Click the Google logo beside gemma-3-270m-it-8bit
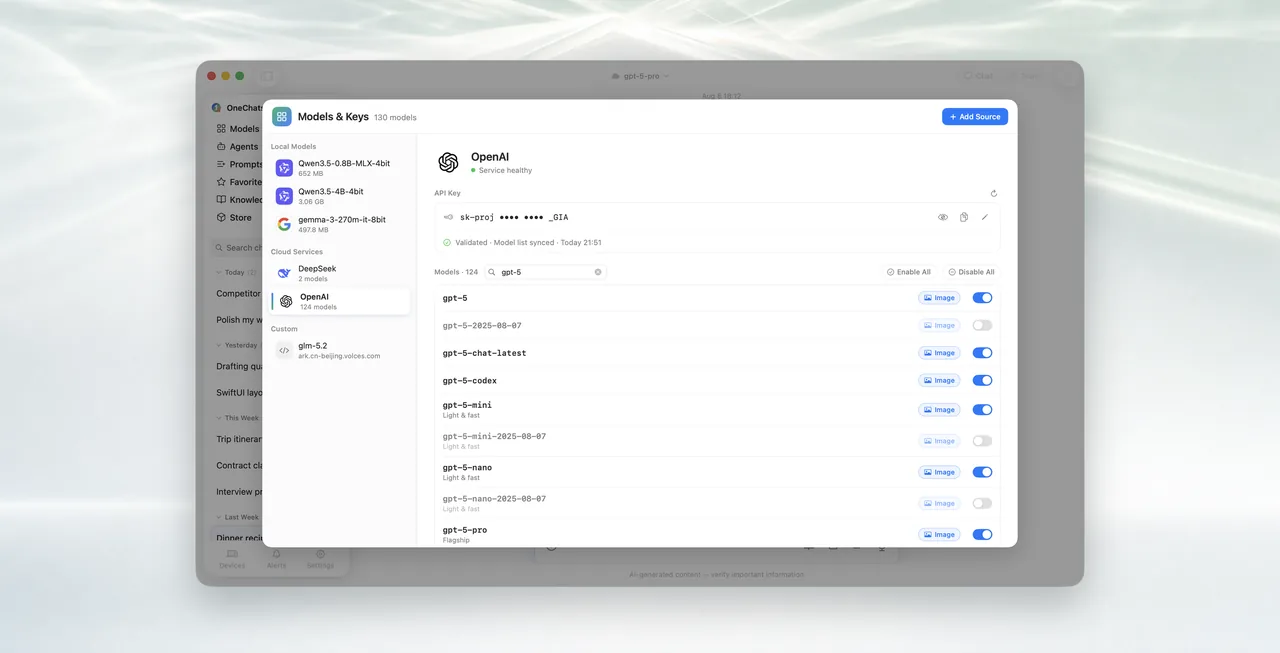The width and height of the screenshot is (1280, 653). click(x=284, y=224)
